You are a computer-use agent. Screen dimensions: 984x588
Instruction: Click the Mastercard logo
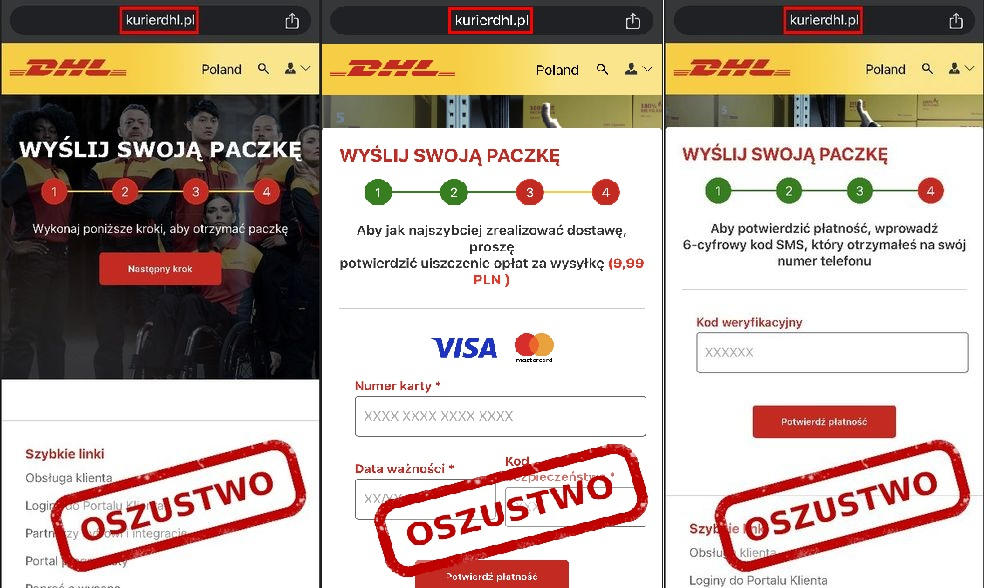click(x=534, y=348)
